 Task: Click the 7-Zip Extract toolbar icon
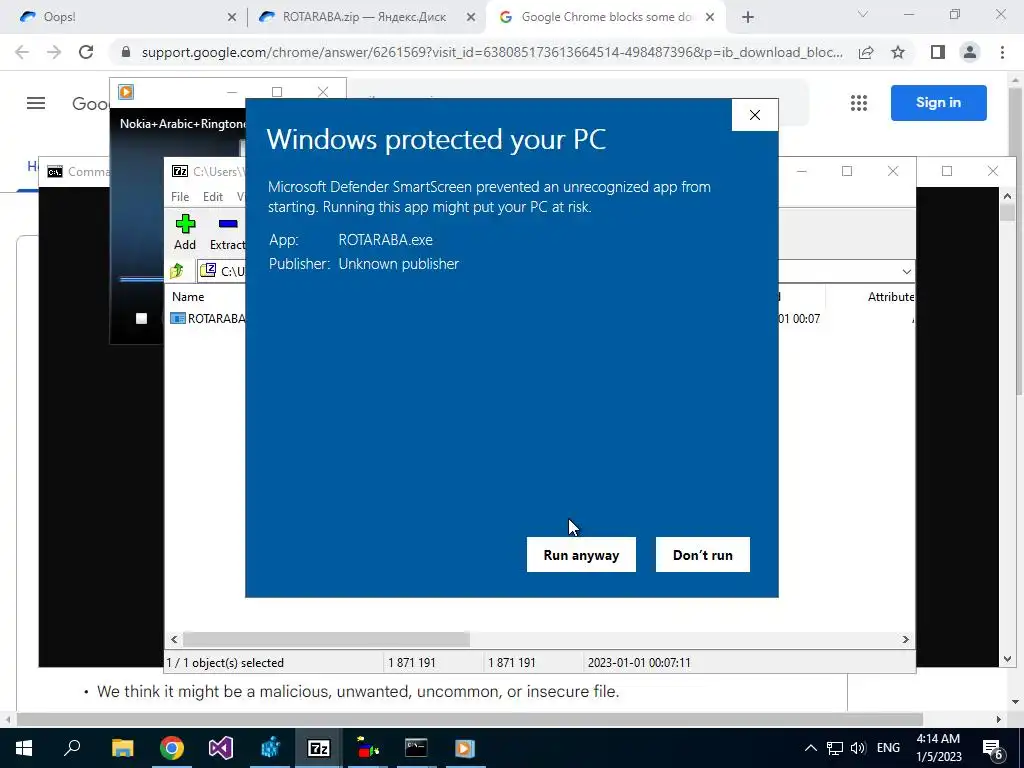(227, 232)
